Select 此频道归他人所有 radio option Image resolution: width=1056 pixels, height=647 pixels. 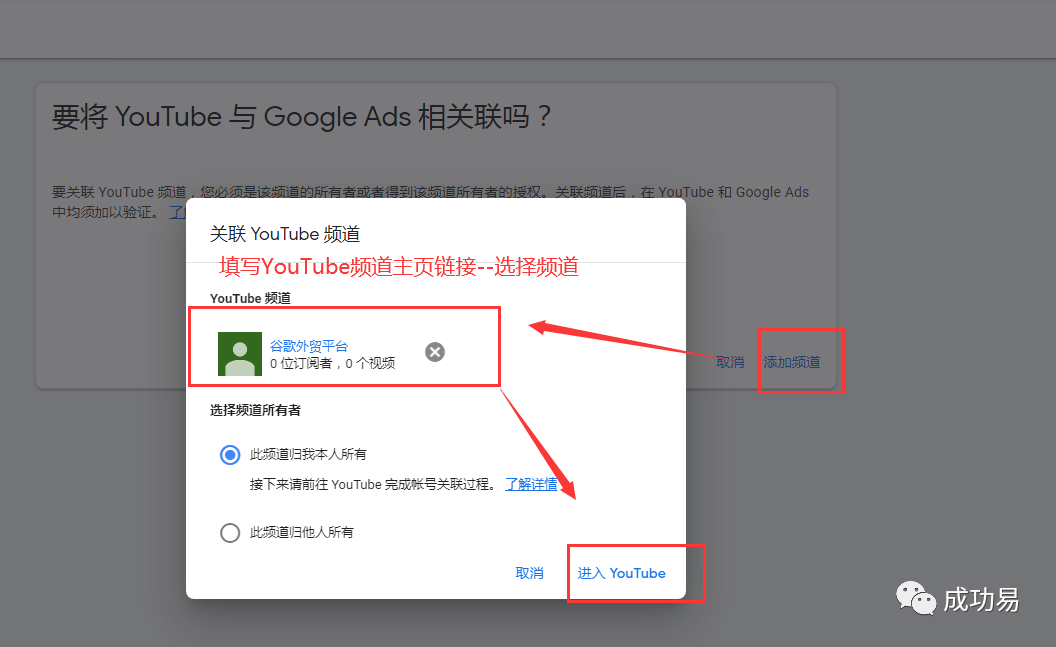coord(230,533)
